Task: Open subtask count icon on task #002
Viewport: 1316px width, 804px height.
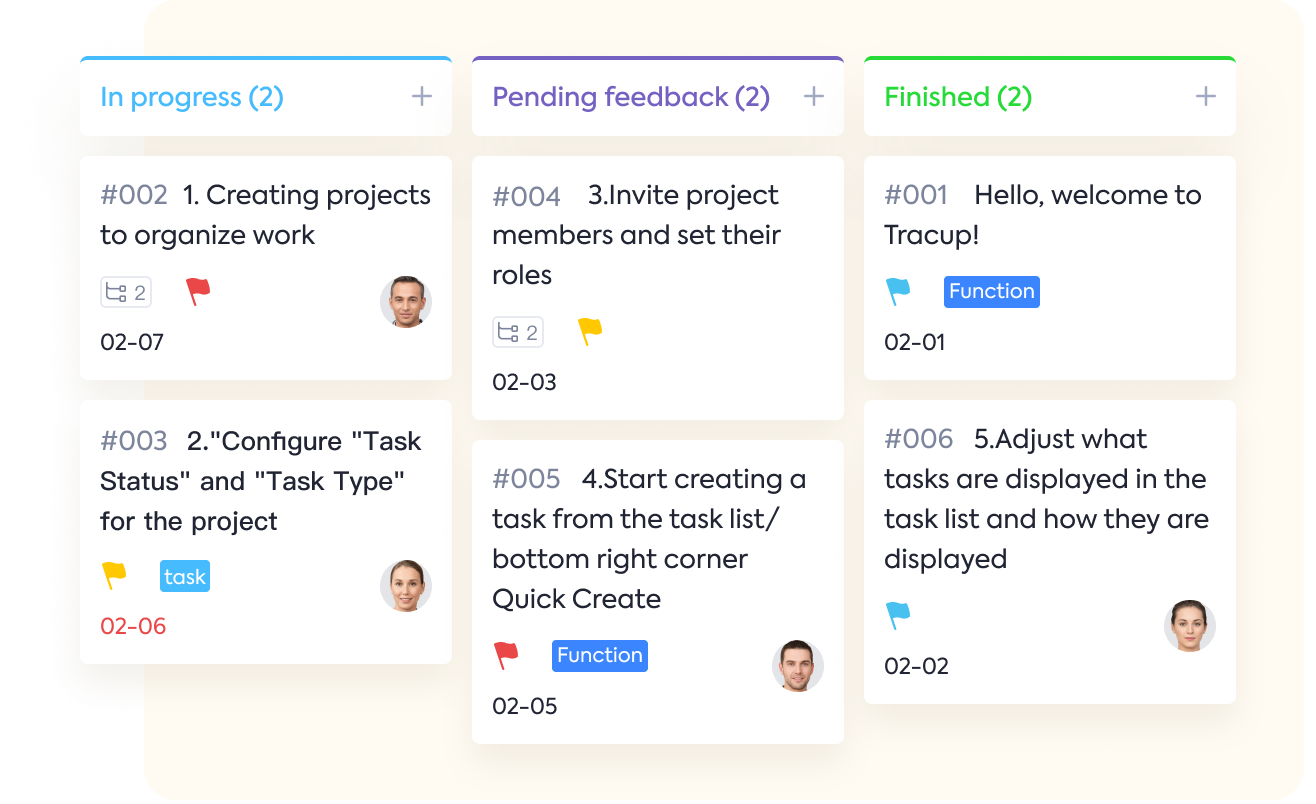Action: [x=126, y=292]
